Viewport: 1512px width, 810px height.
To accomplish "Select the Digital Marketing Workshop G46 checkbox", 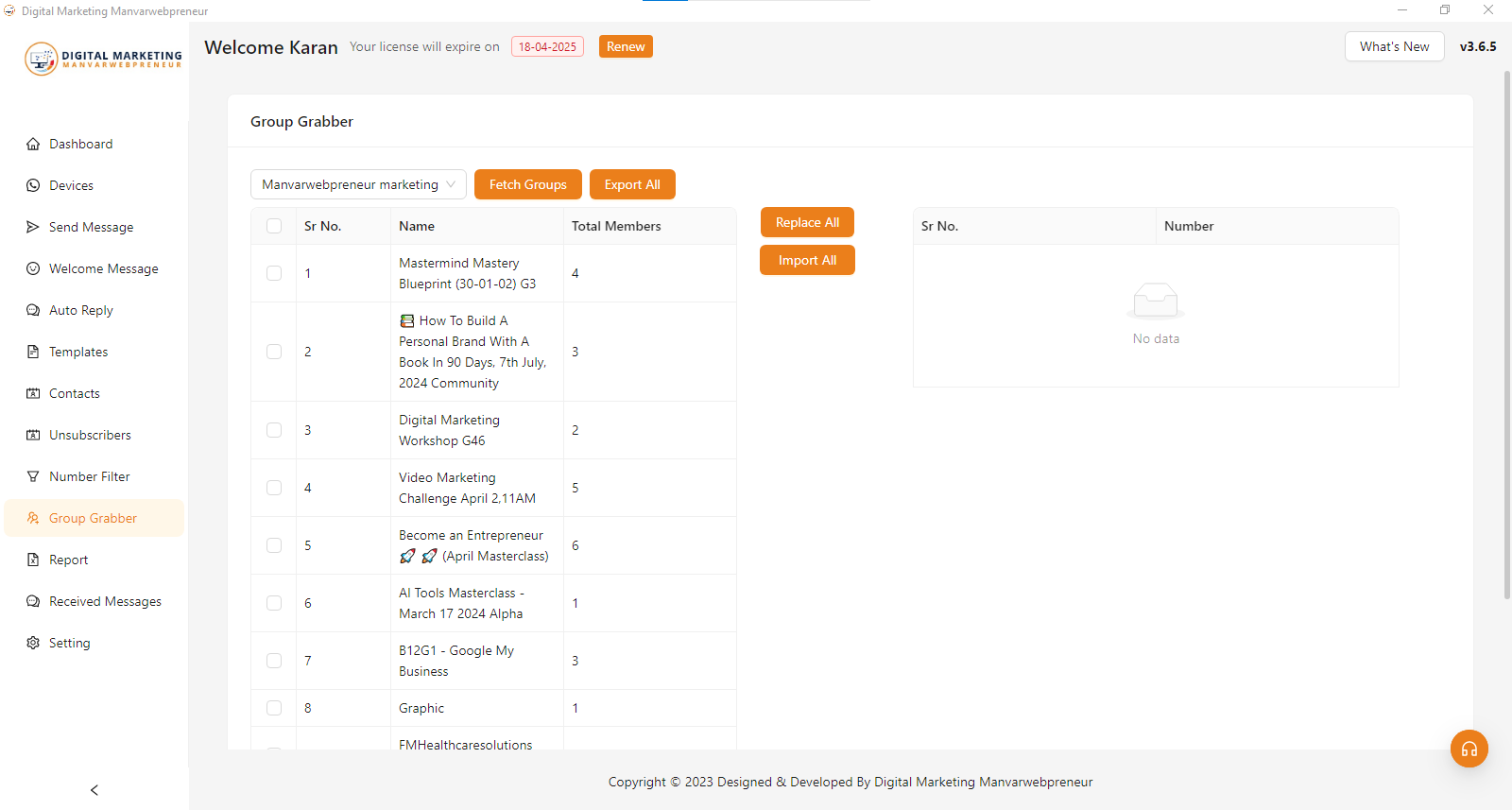I will coord(274,430).
